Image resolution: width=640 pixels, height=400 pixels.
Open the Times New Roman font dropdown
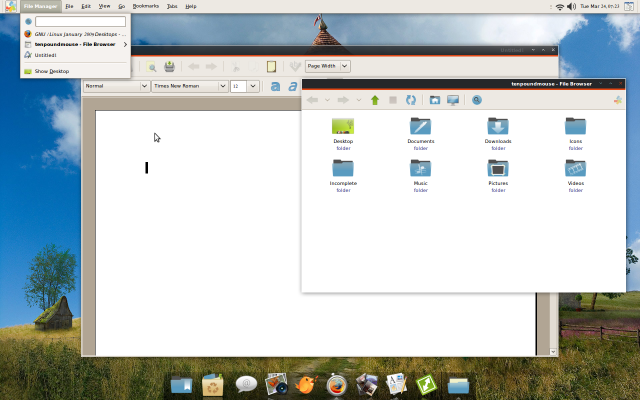(190, 86)
